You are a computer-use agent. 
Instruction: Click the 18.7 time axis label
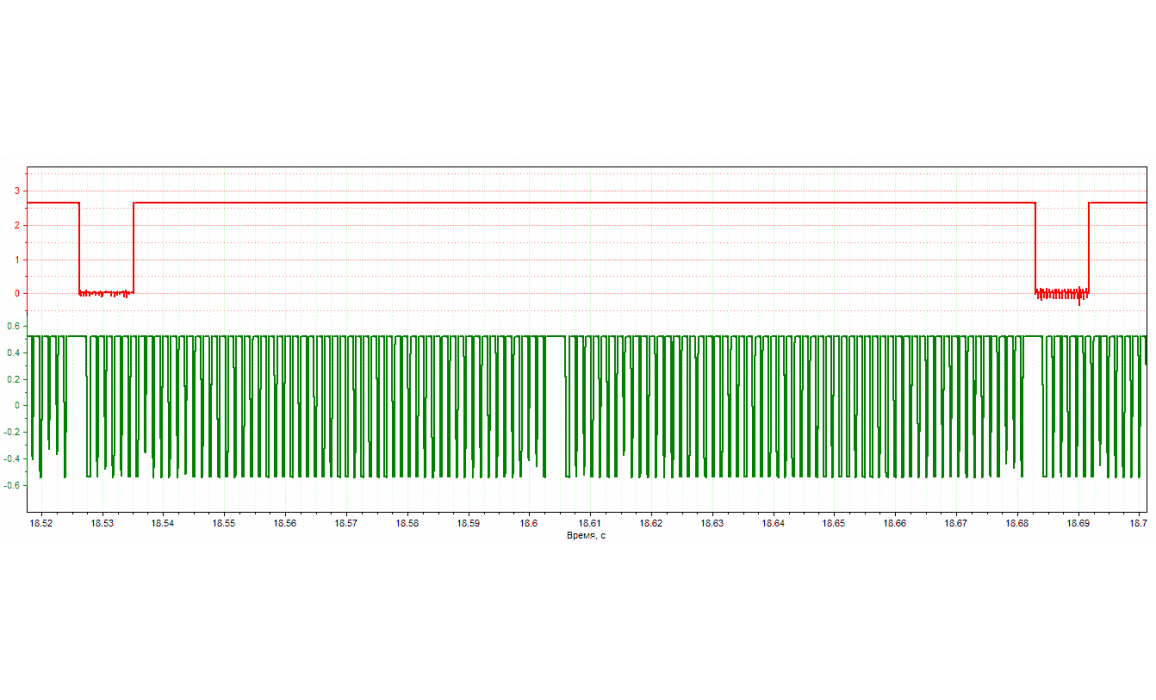coord(1138,523)
